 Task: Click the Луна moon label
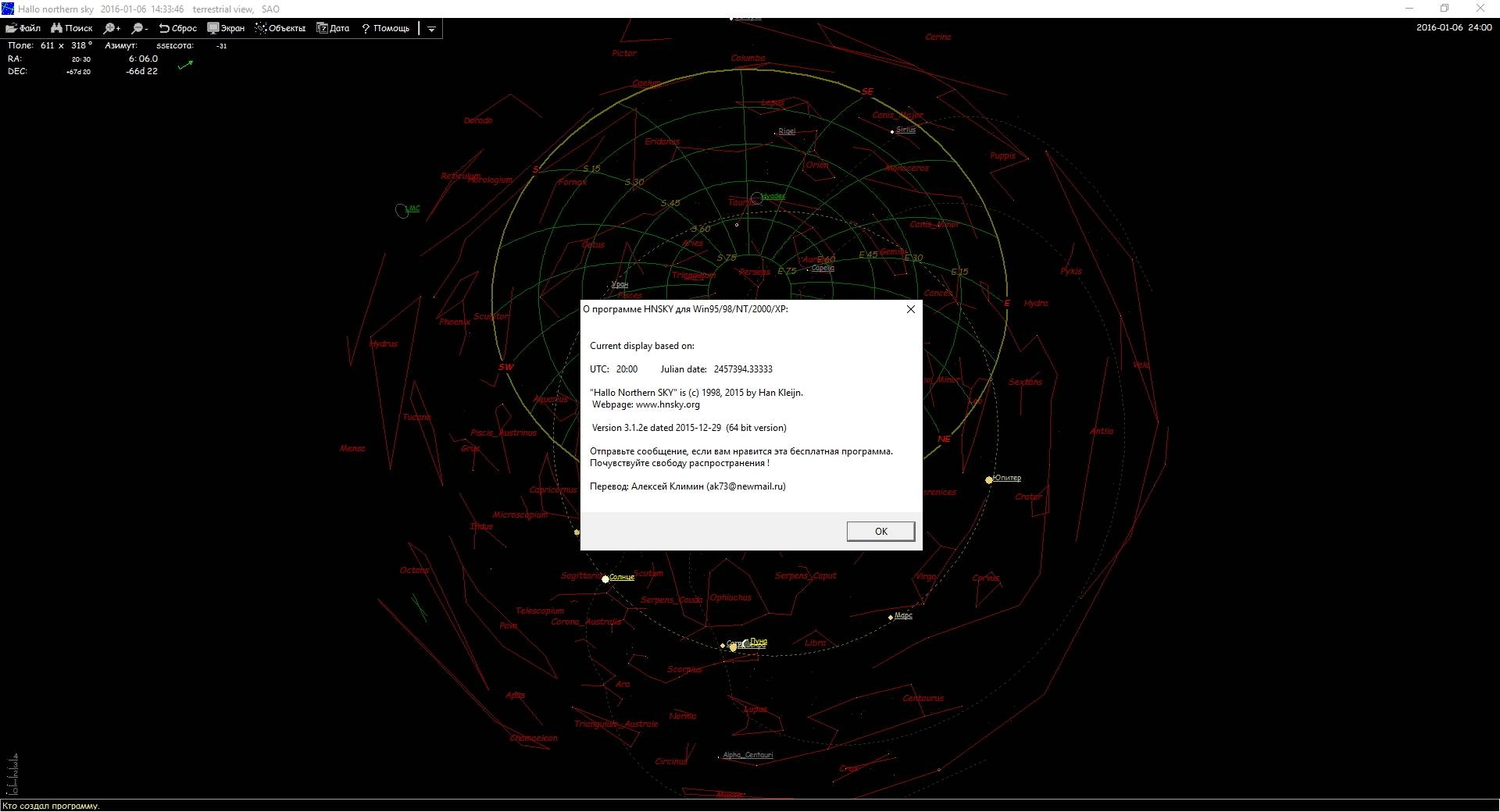[759, 641]
